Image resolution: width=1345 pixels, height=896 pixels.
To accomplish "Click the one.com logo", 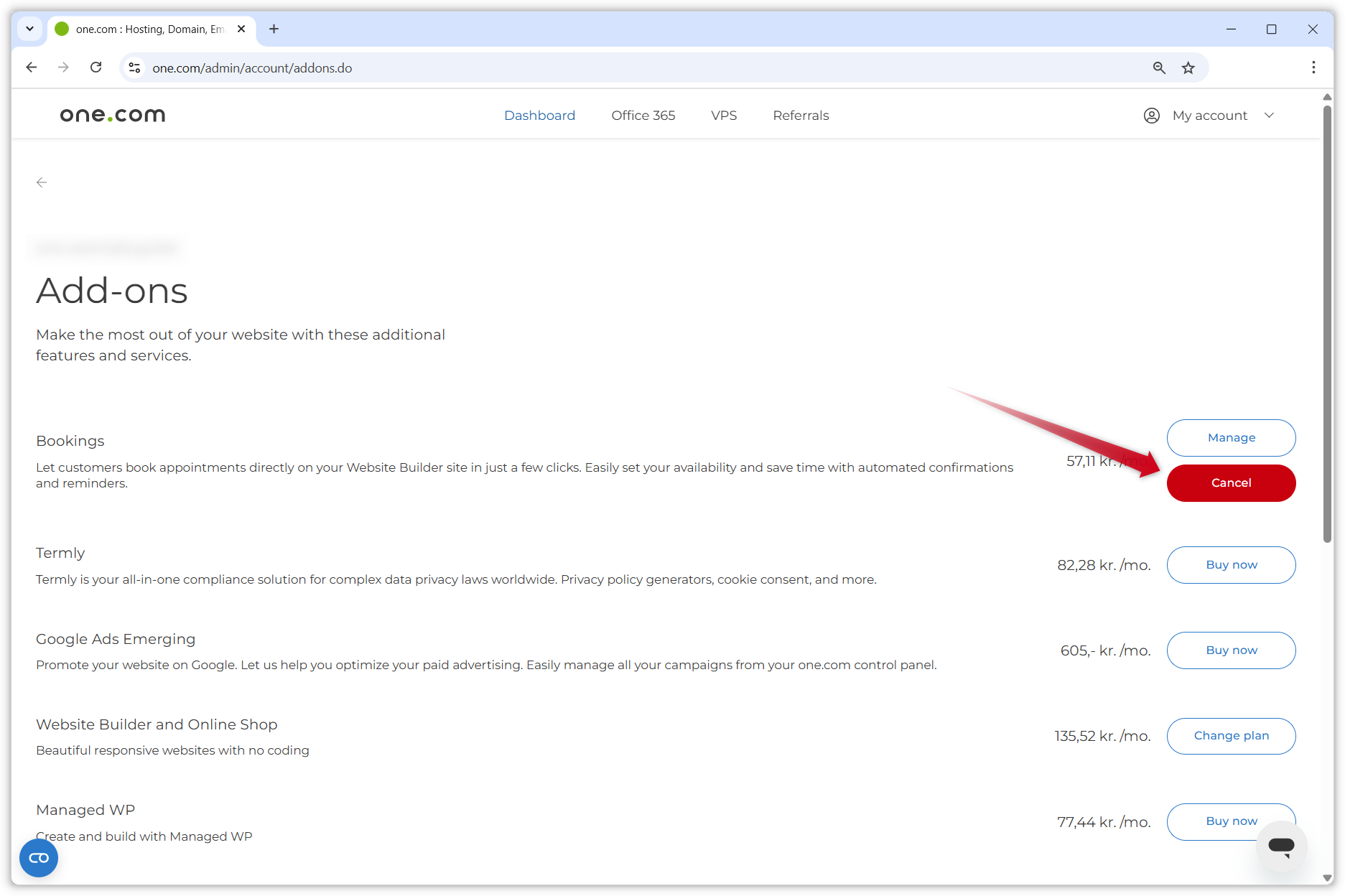I will [x=112, y=115].
